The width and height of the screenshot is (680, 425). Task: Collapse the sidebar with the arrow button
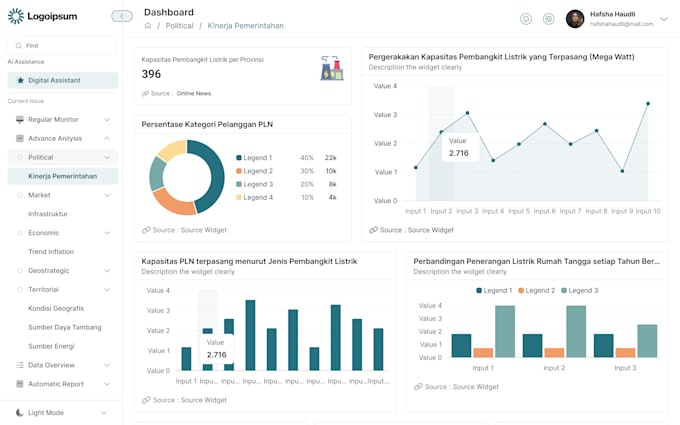click(x=122, y=16)
